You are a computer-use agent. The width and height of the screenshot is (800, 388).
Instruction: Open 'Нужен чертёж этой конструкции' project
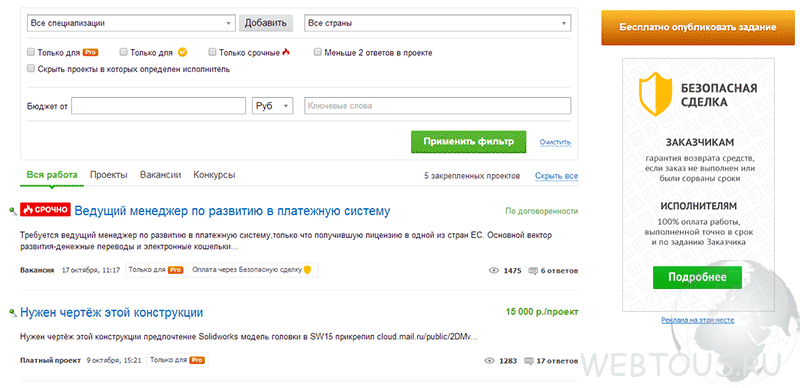pyautogui.click(x=112, y=312)
